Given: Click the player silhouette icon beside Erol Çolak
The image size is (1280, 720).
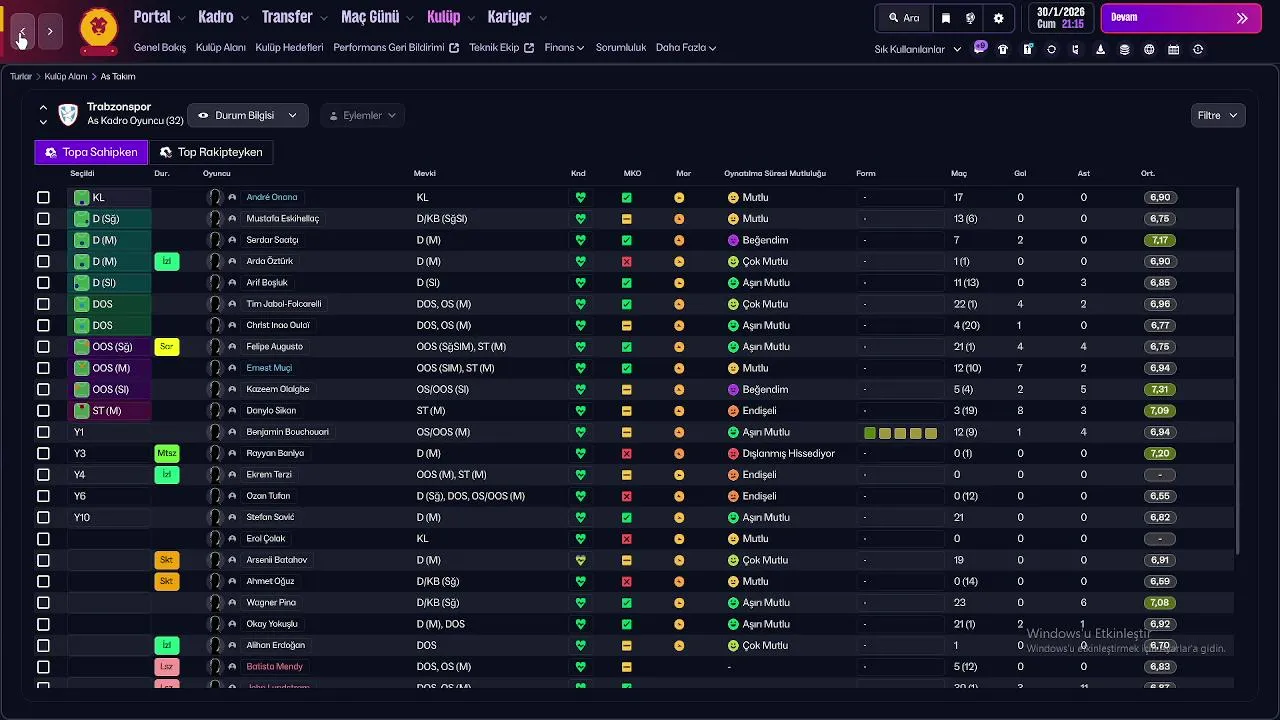Looking at the screenshot, I should (214, 539).
